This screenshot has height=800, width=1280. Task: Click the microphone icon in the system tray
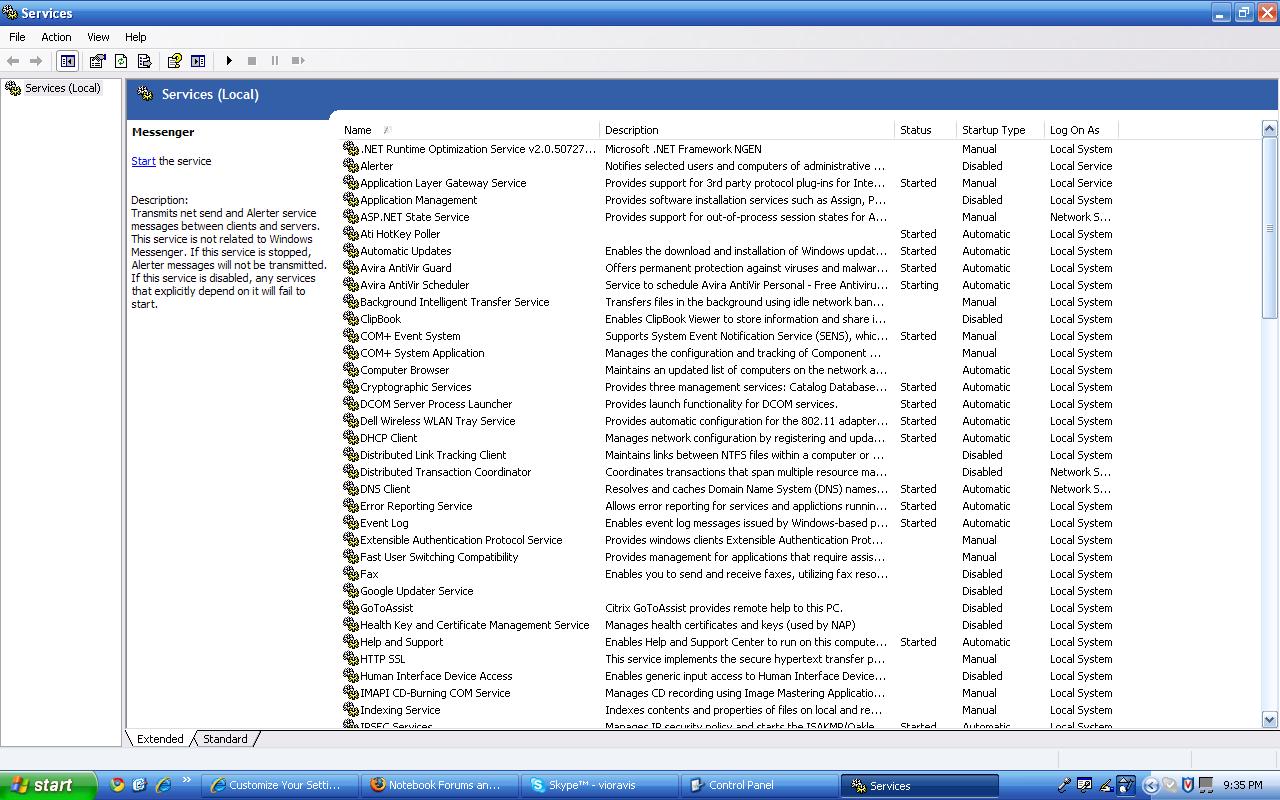coord(1065,785)
